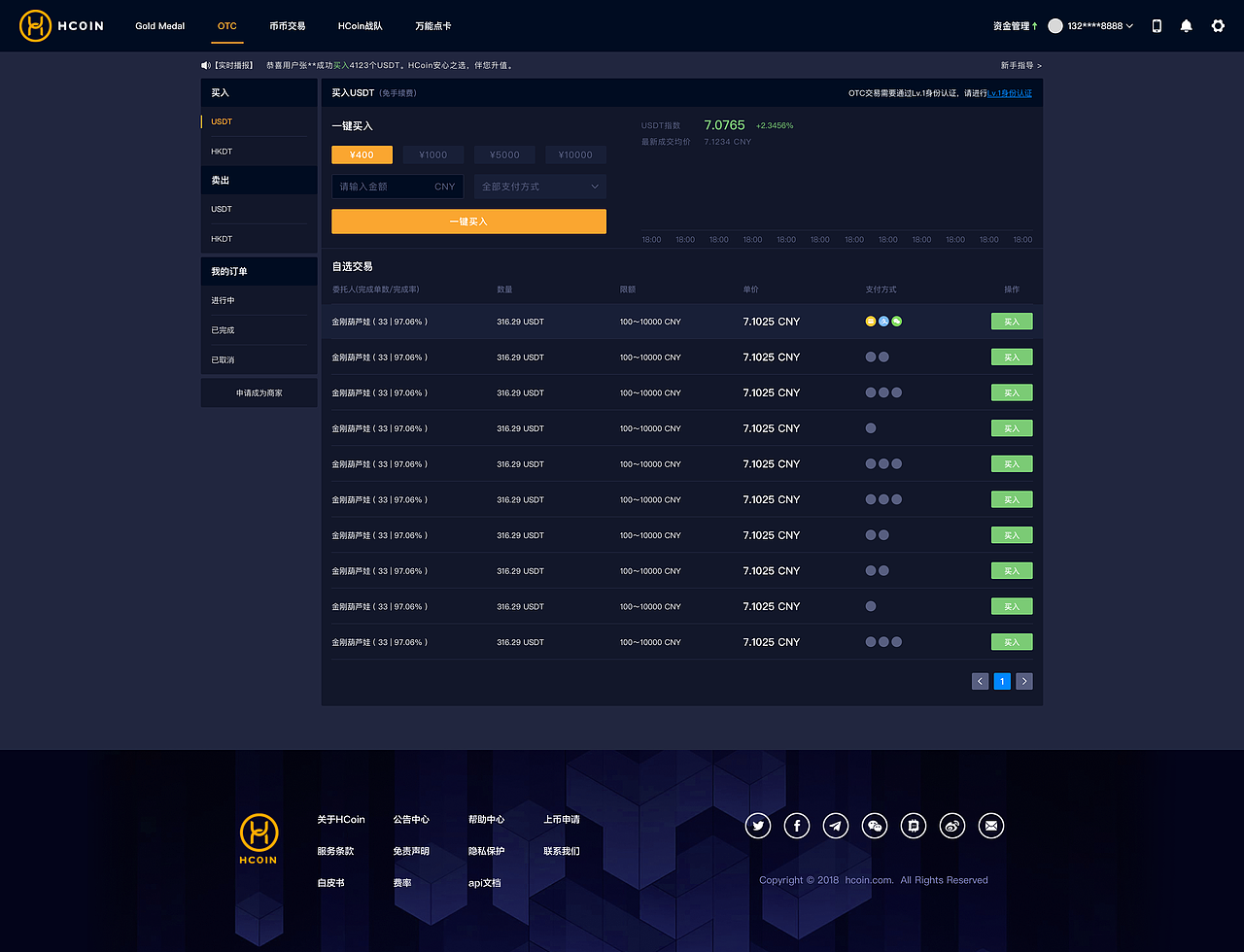The image size is (1244, 952).
Task: Go to the previous page arrow
Action: pos(980,681)
